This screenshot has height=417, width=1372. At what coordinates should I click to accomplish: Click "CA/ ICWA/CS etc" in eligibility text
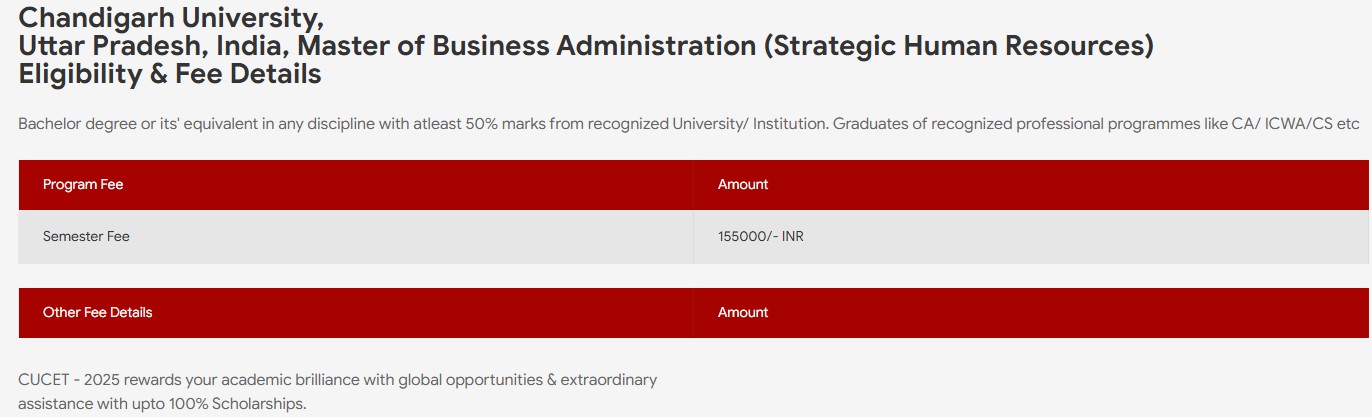pos(1301,124)
